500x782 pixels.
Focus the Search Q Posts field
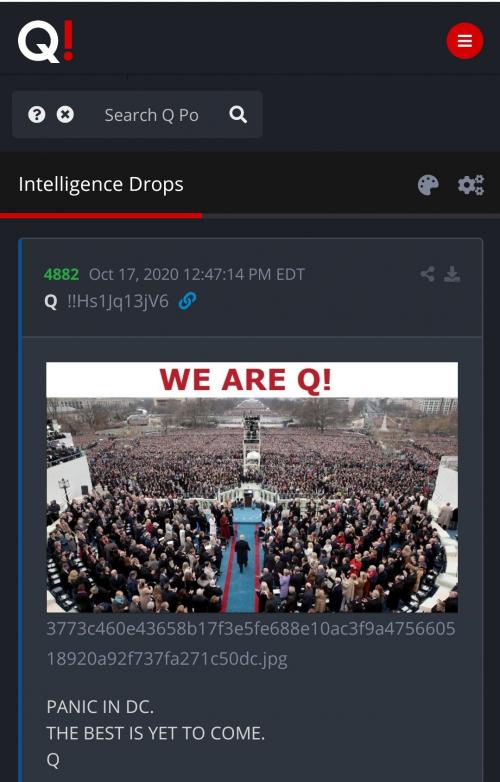point(152,115)
